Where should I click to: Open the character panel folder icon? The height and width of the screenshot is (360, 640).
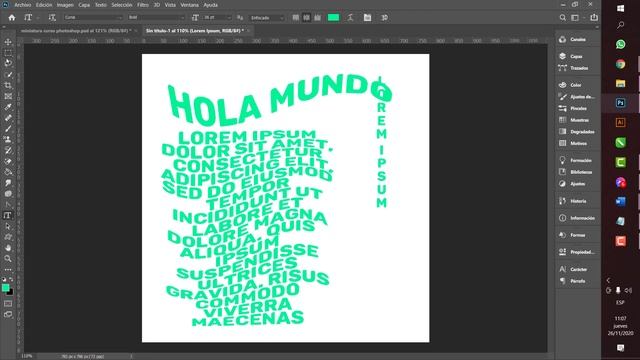pos(367,18)
